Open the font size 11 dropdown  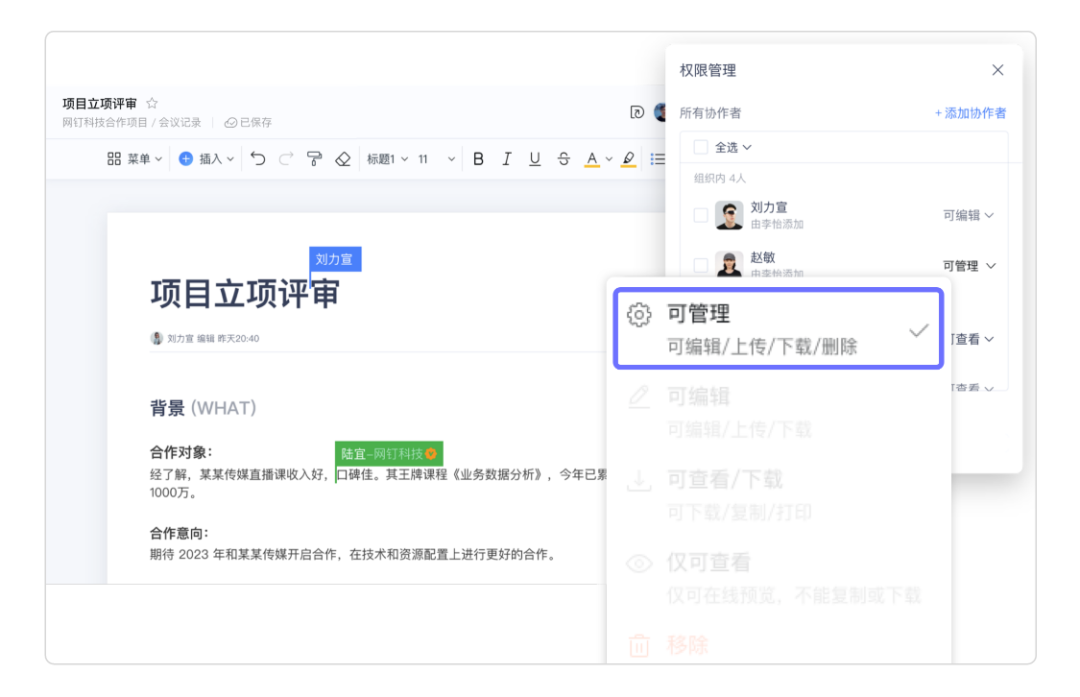[436, 159]
